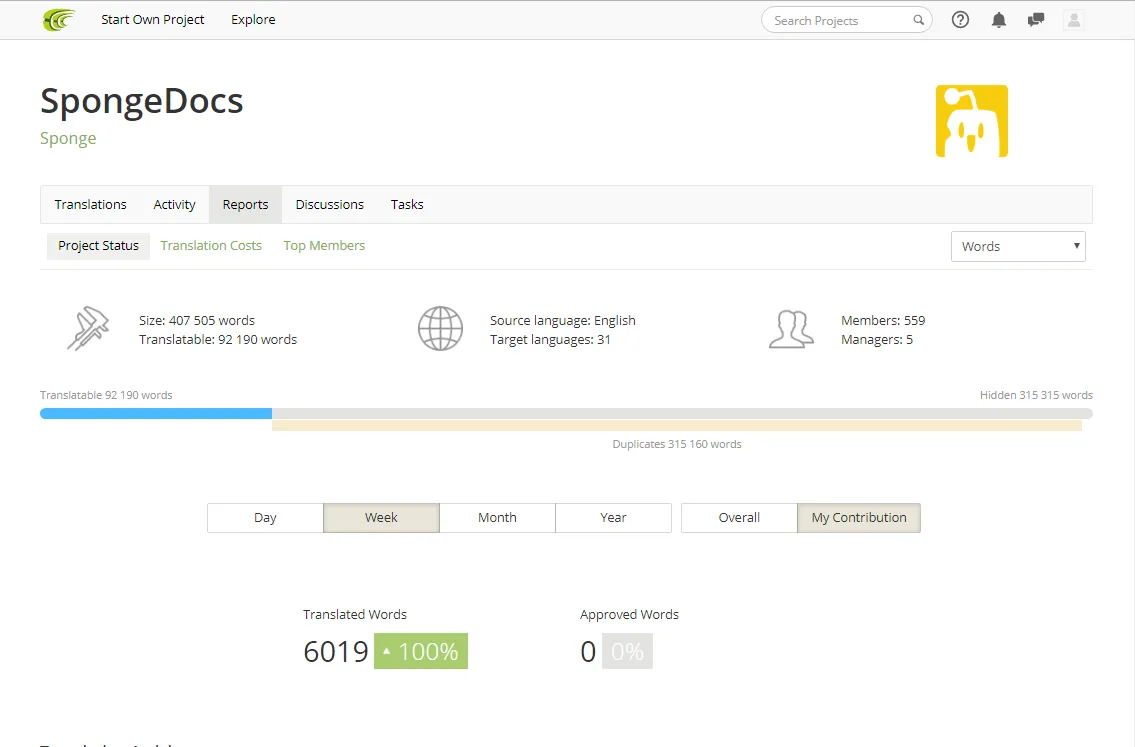Screen dimensions: 1135x747
Task: Click the grey hidden words bar segment
Action: (x=682, y=413)
